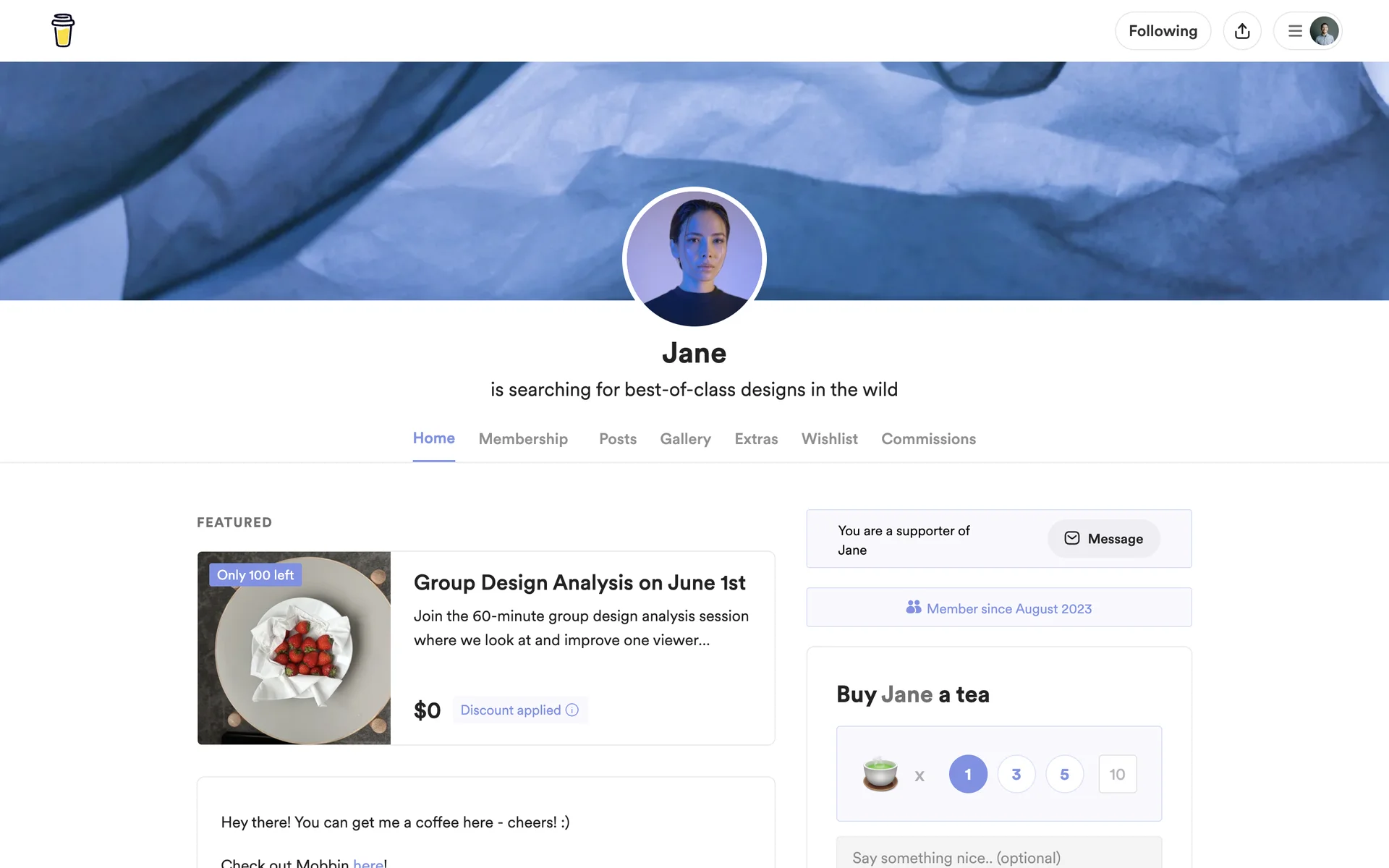Open the strawberries featured thumbnail
Image resolution: width=1389 pixels, height=868 pixels.
point(294,648)
